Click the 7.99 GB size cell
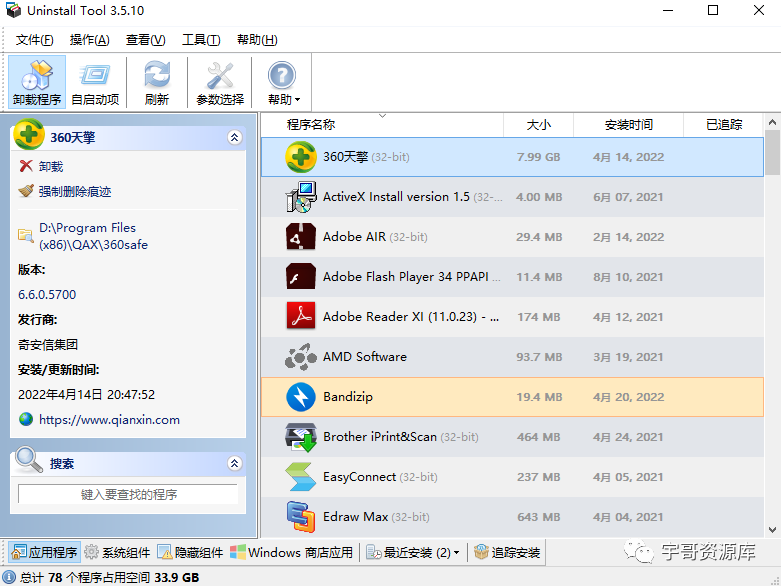 (538, 157)
